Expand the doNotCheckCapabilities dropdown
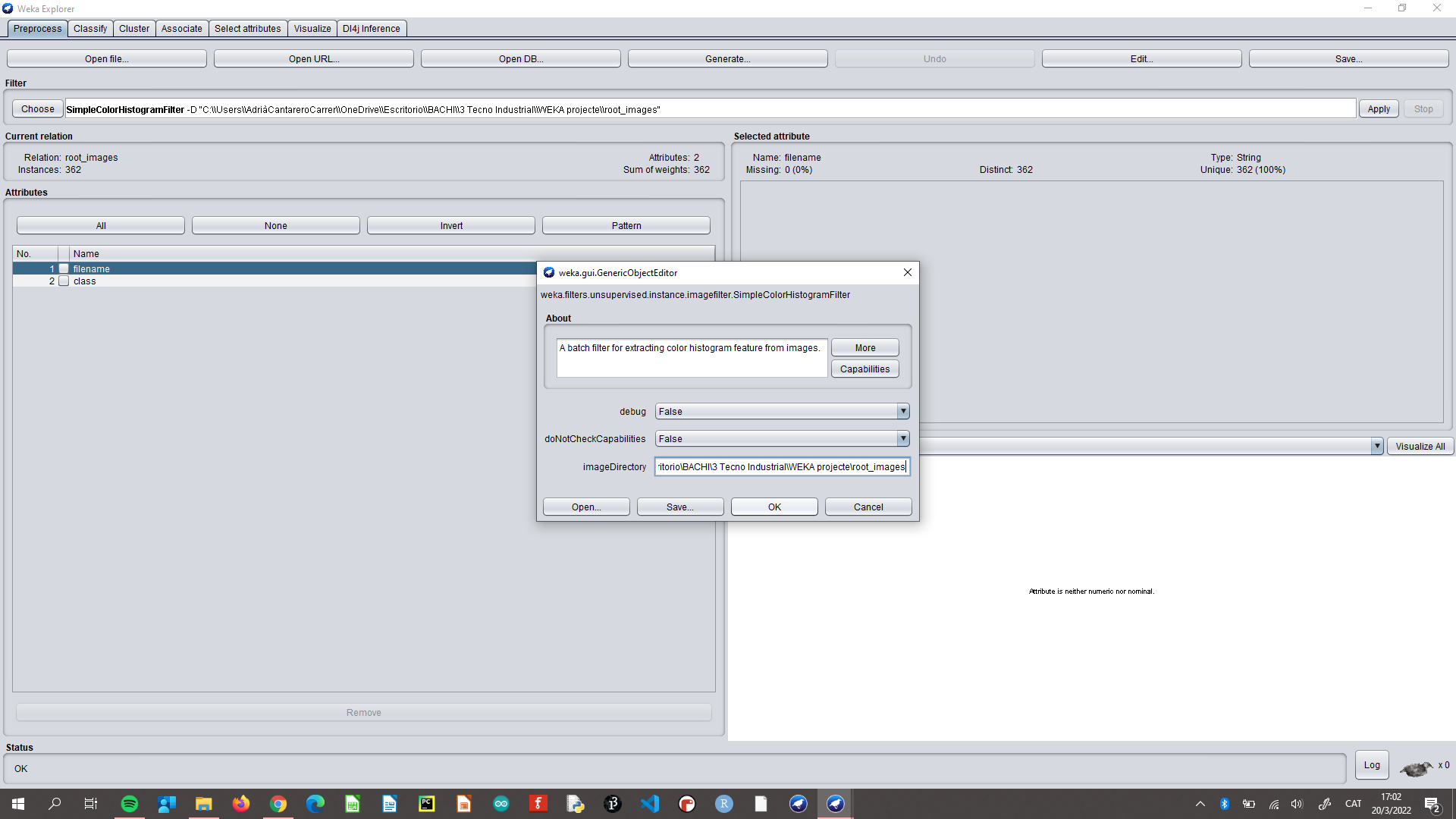The height and width of the screenshot is (819, 1456). click(x=902, y=438)
